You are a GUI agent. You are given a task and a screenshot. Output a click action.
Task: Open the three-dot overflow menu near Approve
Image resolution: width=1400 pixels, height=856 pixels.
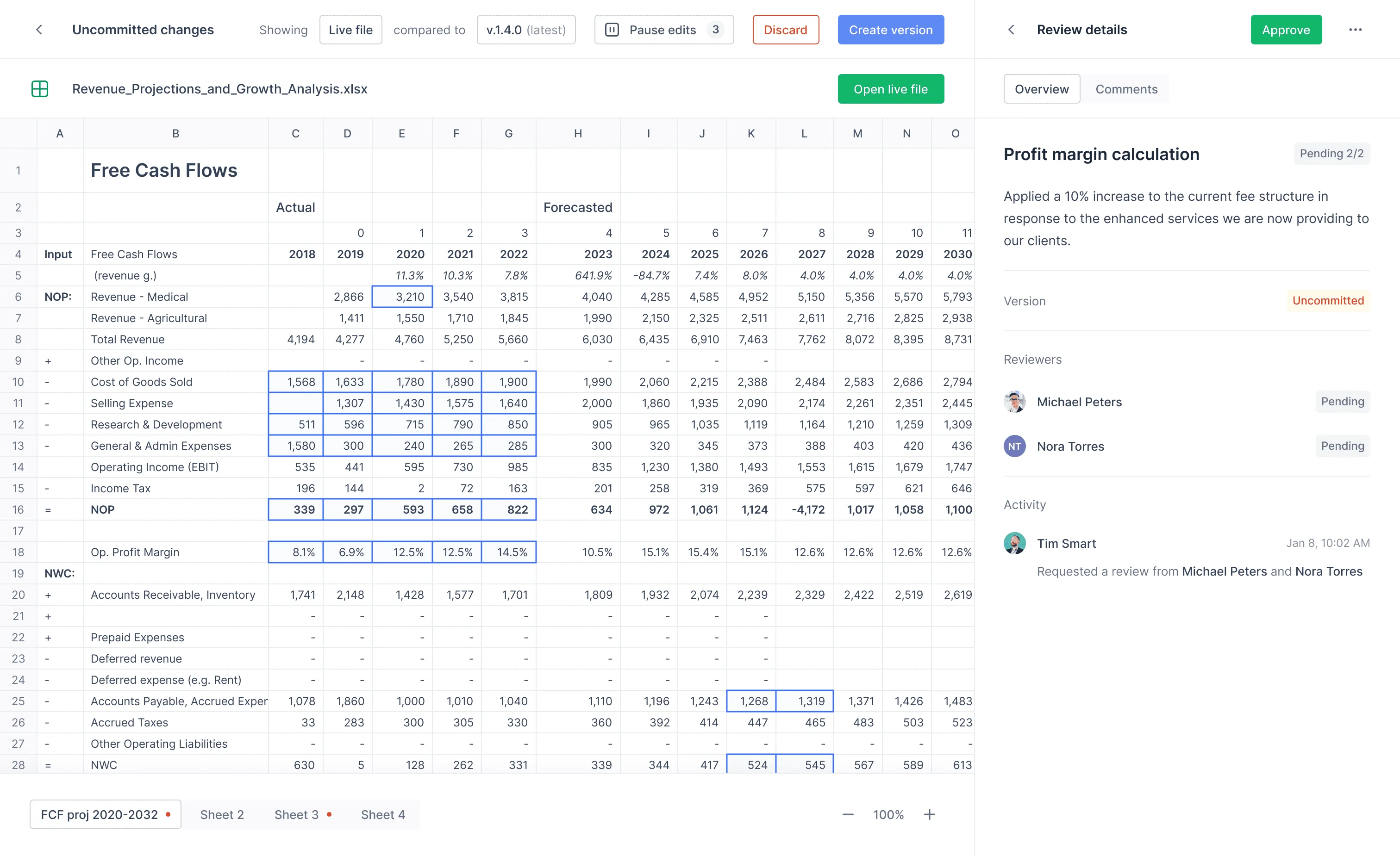1356,30
